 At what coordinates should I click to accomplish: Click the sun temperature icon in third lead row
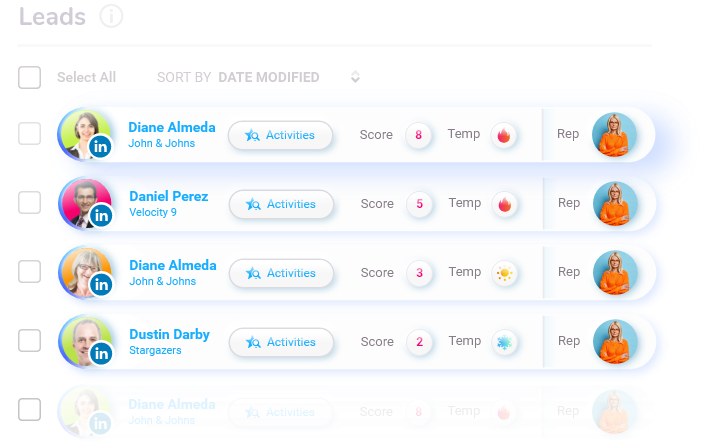(505, 273)
